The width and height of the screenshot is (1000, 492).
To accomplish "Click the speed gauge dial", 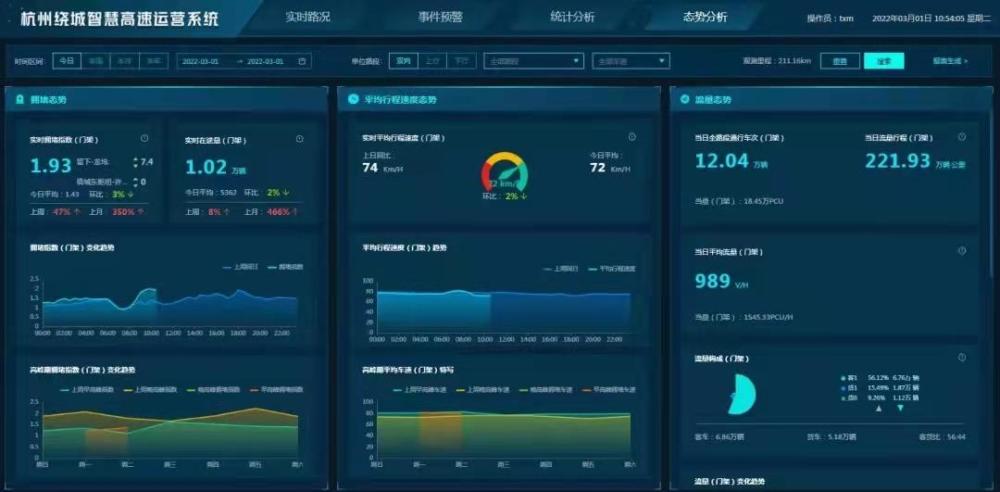I will click(504, 172).
